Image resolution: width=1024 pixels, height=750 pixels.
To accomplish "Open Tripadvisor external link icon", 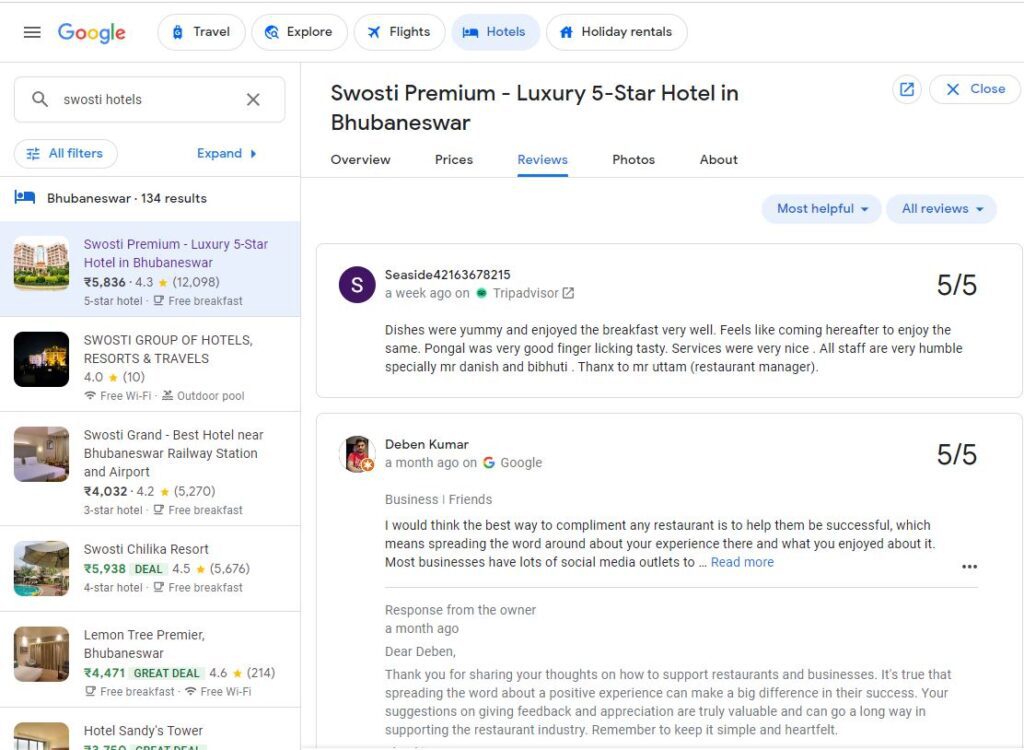I will click(x=568, y=293).
